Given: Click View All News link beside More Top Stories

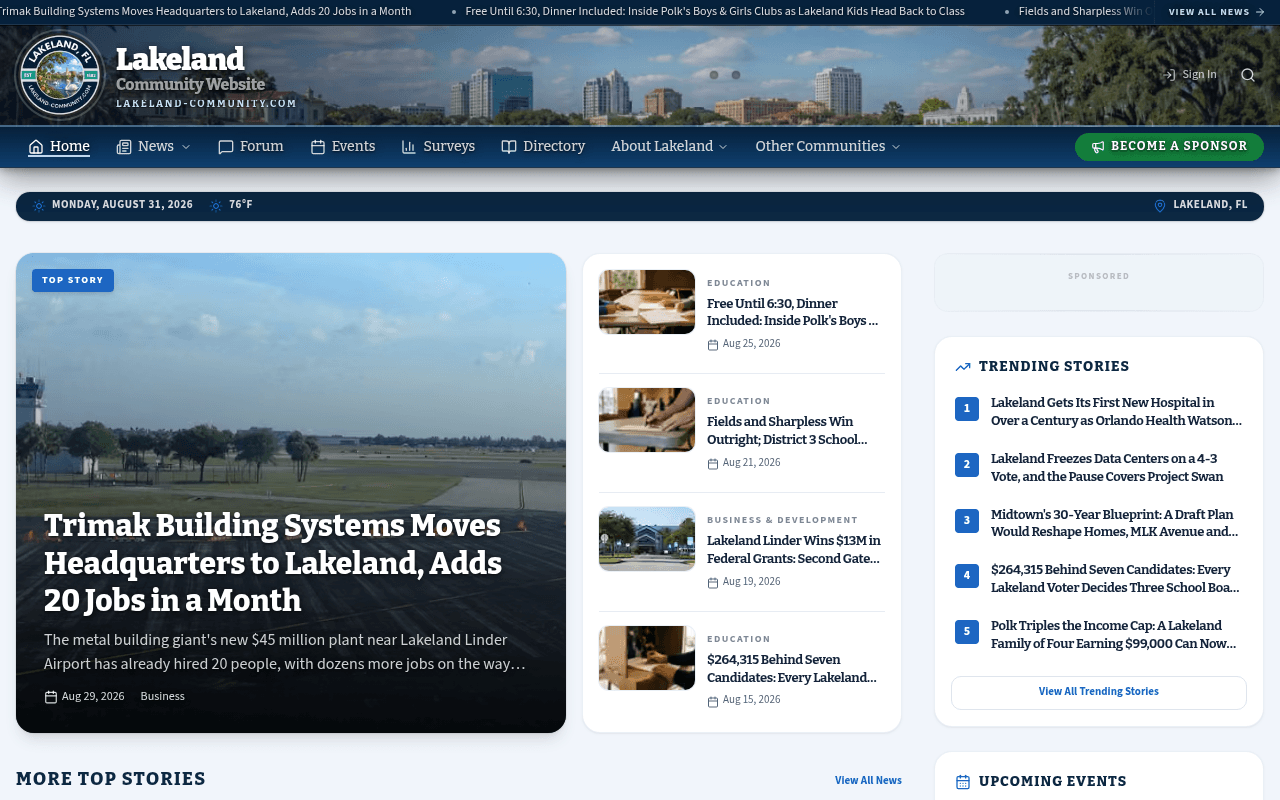Looking at the screenshot, I should tap(868, 780).
